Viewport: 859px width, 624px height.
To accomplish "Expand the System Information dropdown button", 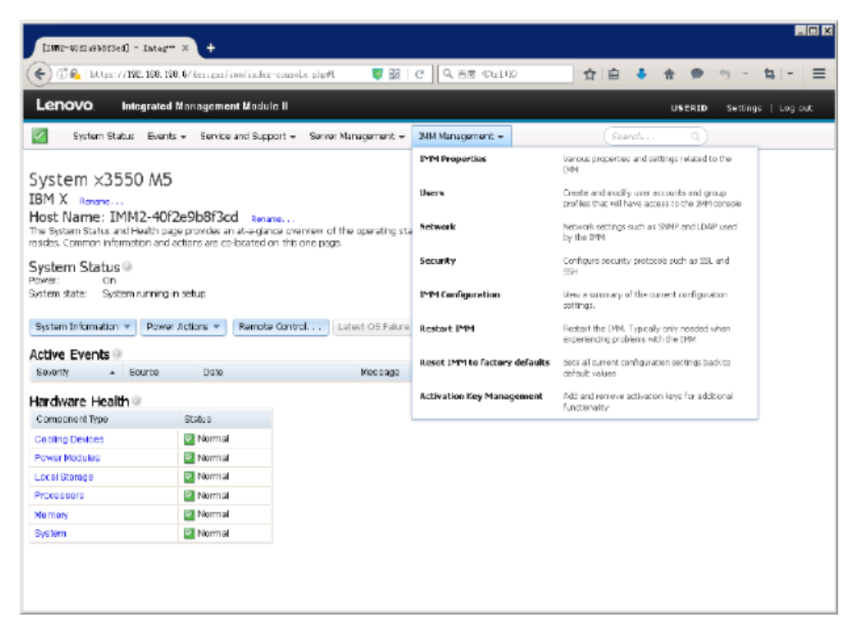I will point(82,327).
